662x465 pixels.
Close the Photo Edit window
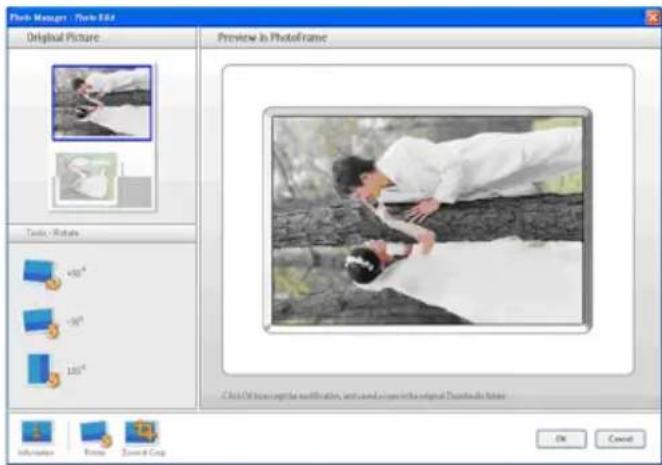pyautogui.click(x=653, y=18)
